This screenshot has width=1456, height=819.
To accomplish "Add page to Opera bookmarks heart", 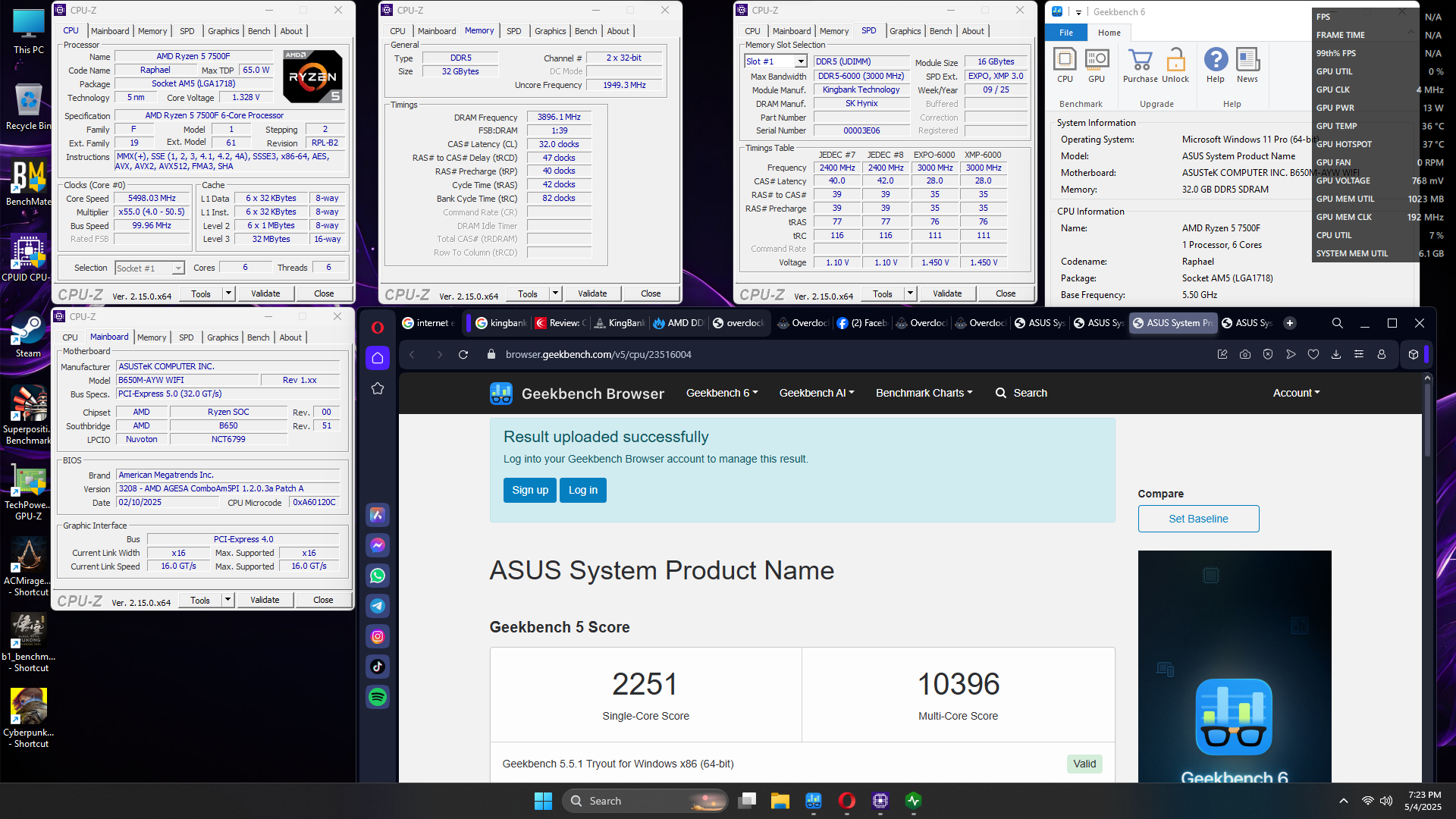I will click(x=1313, y=354).
